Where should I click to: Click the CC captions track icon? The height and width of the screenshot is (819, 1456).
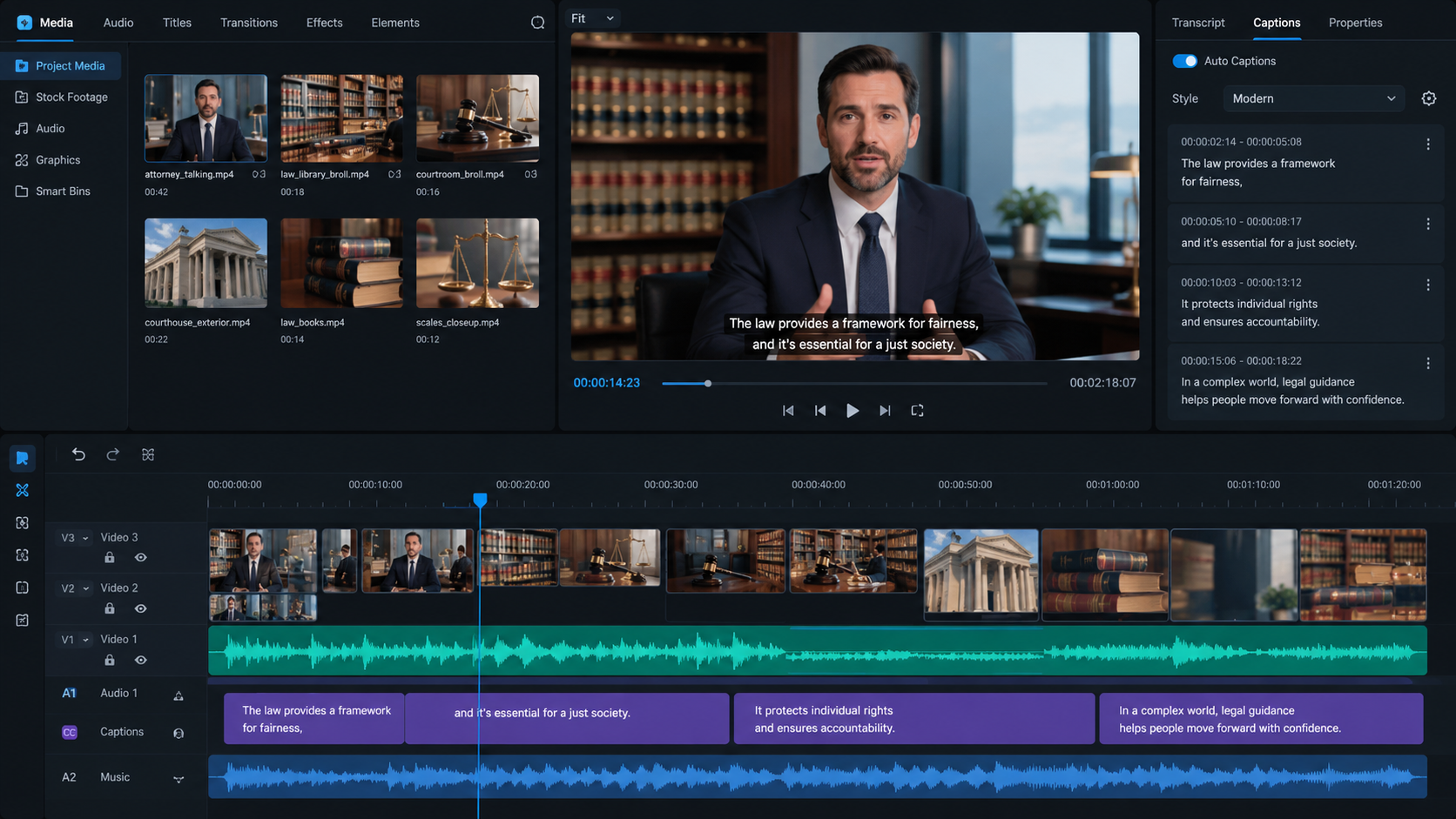coord(70,732)
